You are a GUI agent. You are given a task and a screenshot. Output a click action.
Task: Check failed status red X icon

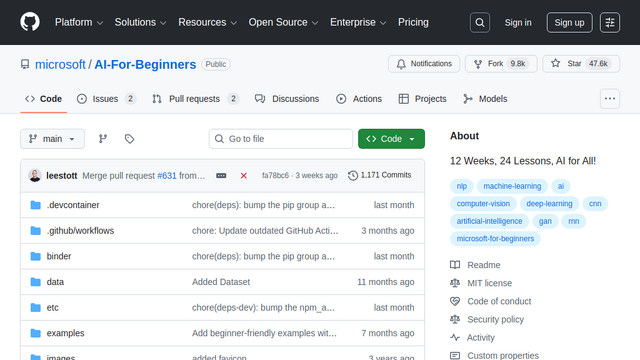244,176
